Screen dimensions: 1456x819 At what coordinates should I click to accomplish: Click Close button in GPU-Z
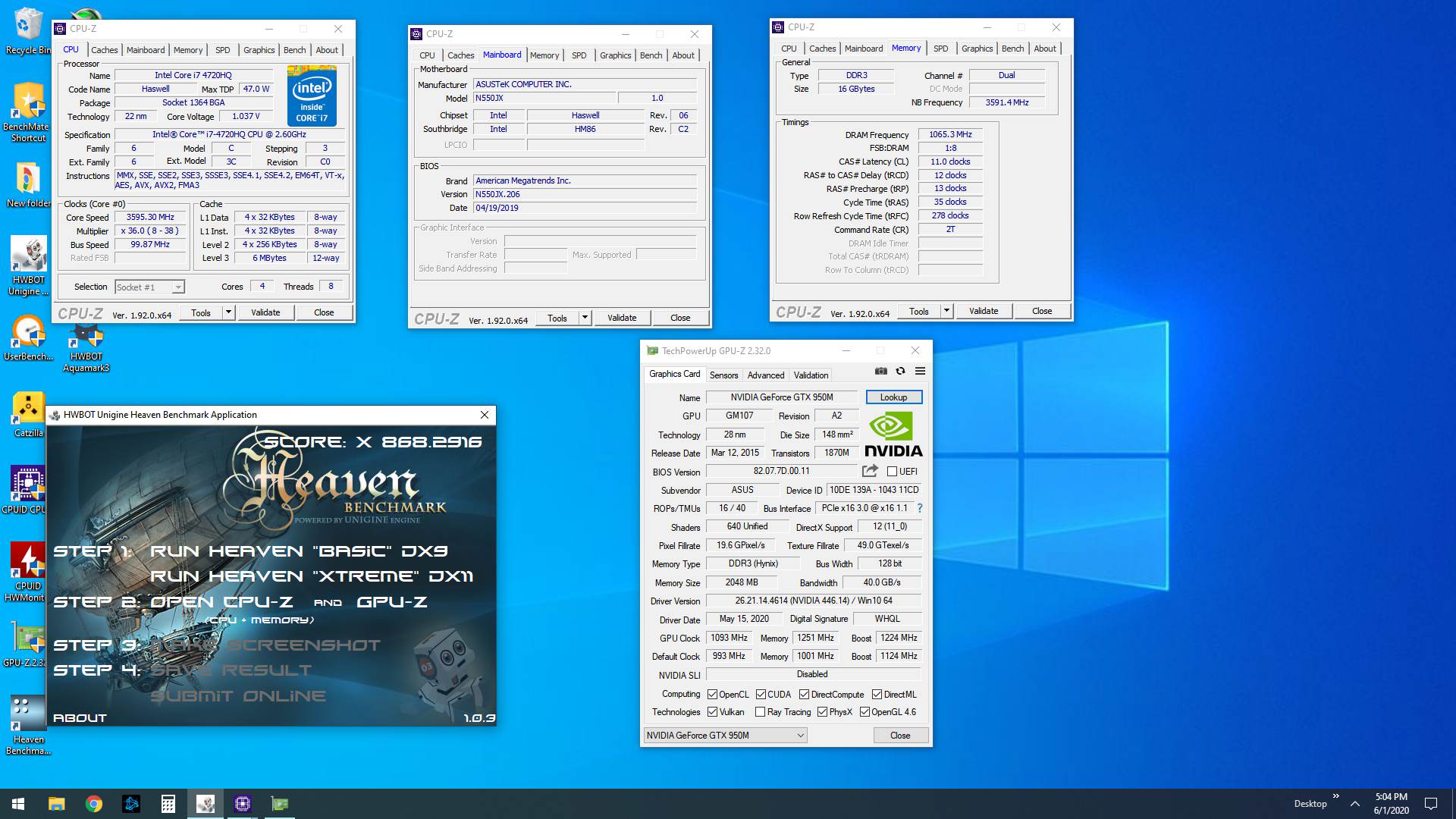point(900,736)
